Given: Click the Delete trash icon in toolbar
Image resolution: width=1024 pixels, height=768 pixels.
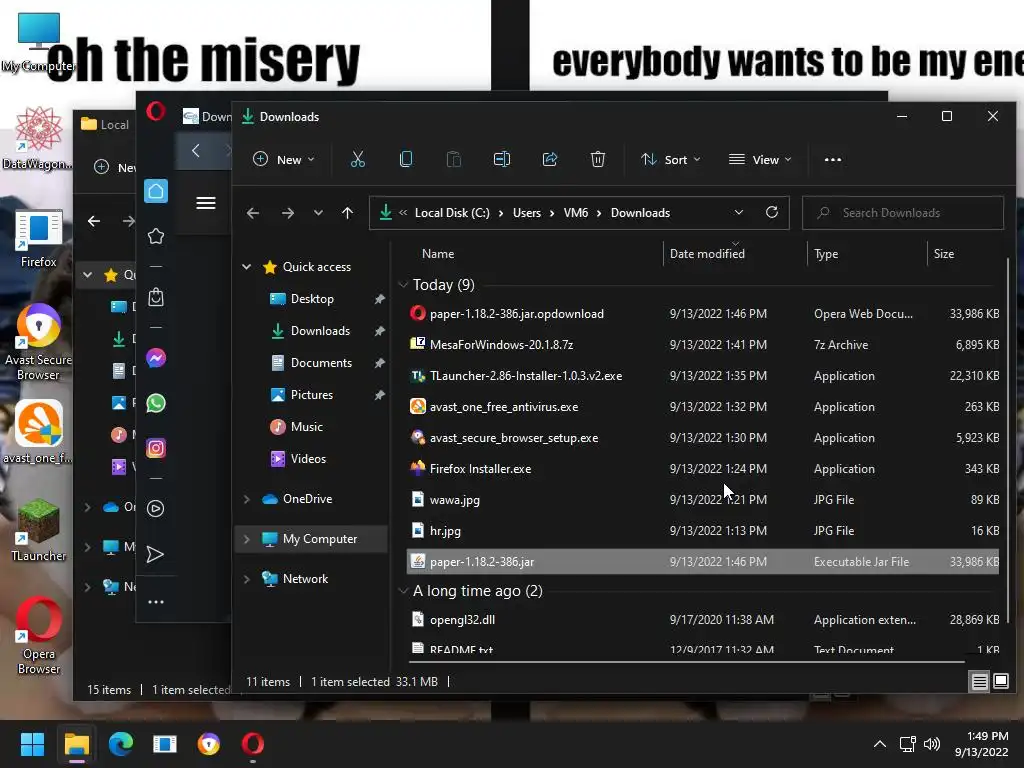Looking at the screenshot, I should 598,159.
